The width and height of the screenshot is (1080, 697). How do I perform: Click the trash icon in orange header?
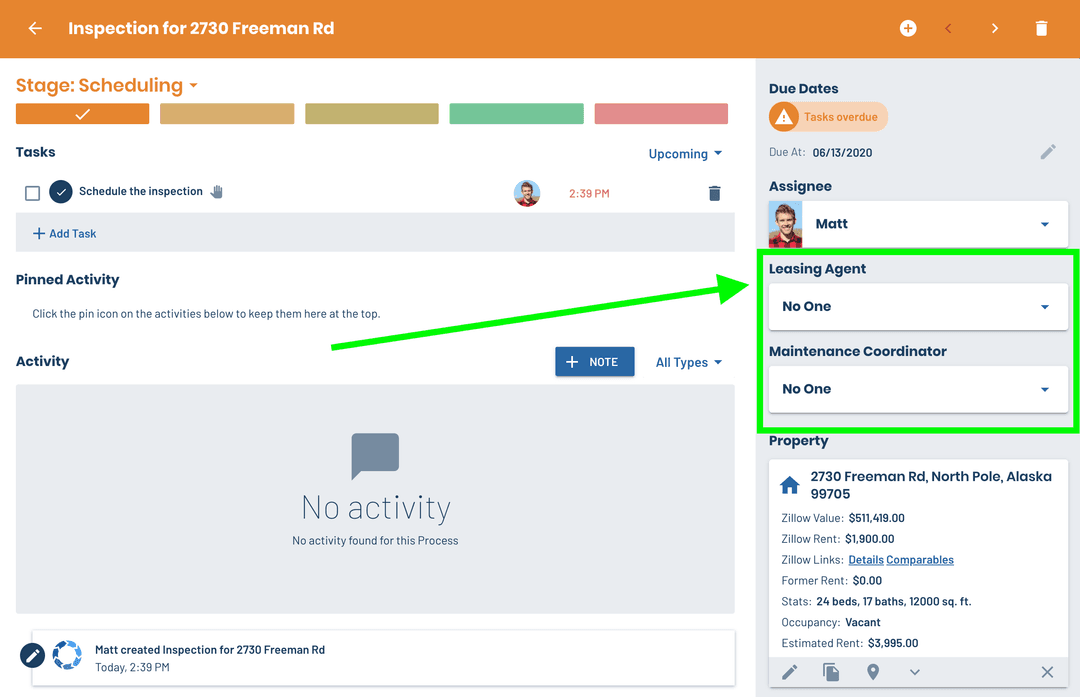pos(1041,29)
